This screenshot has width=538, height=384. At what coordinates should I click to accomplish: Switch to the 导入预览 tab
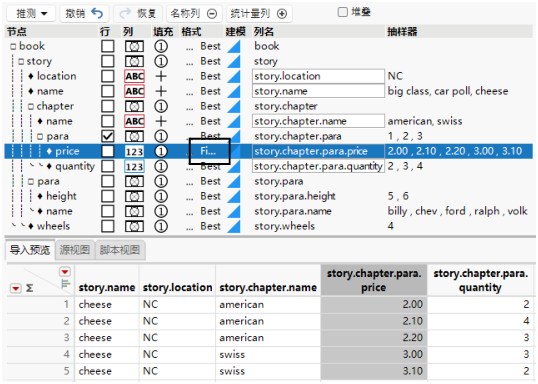[x=30, y=250]
